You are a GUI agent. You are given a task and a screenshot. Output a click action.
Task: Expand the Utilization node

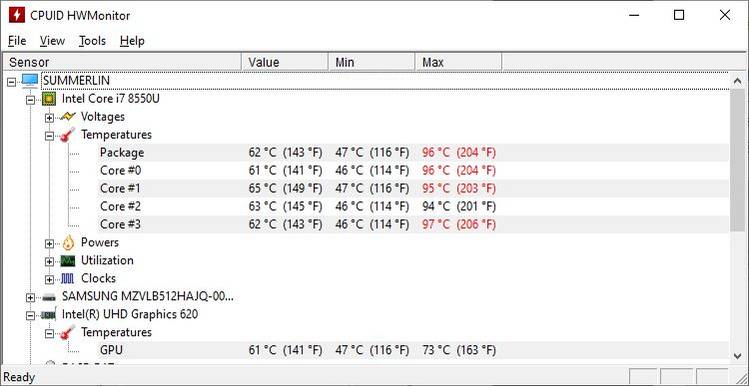click(49, 262)
